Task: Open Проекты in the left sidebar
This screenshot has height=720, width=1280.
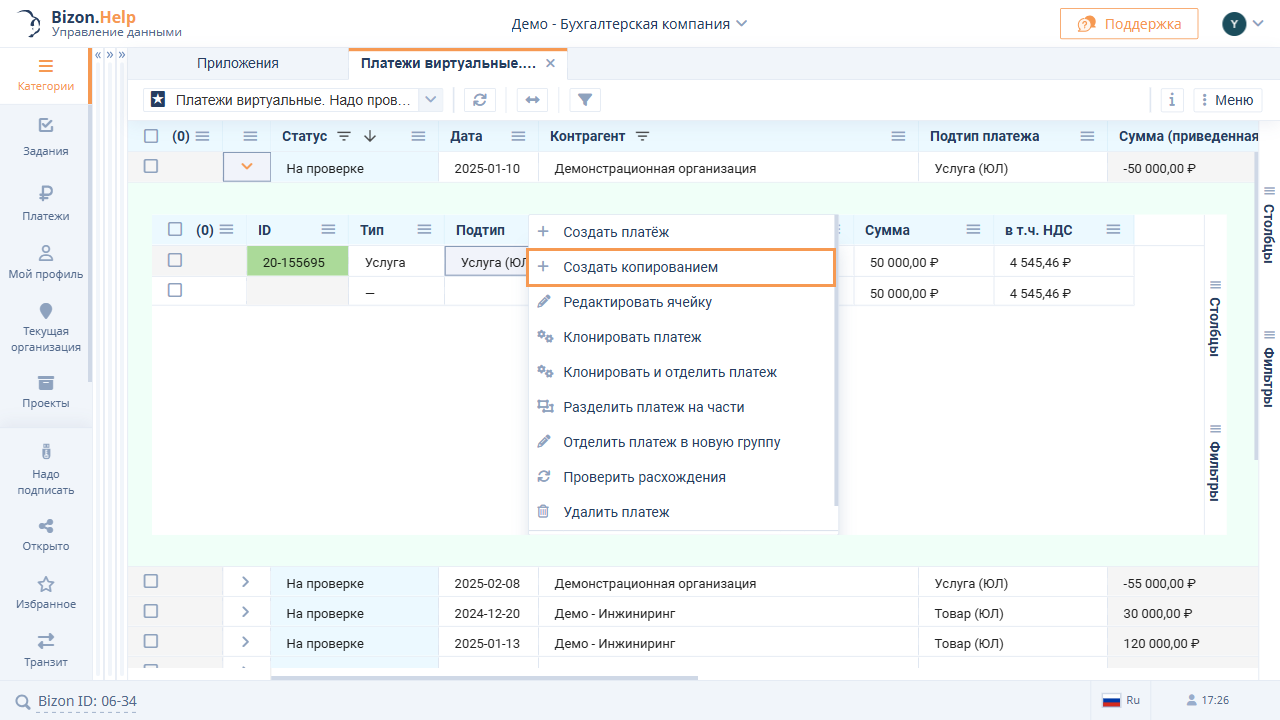Action: click(46, 391)
